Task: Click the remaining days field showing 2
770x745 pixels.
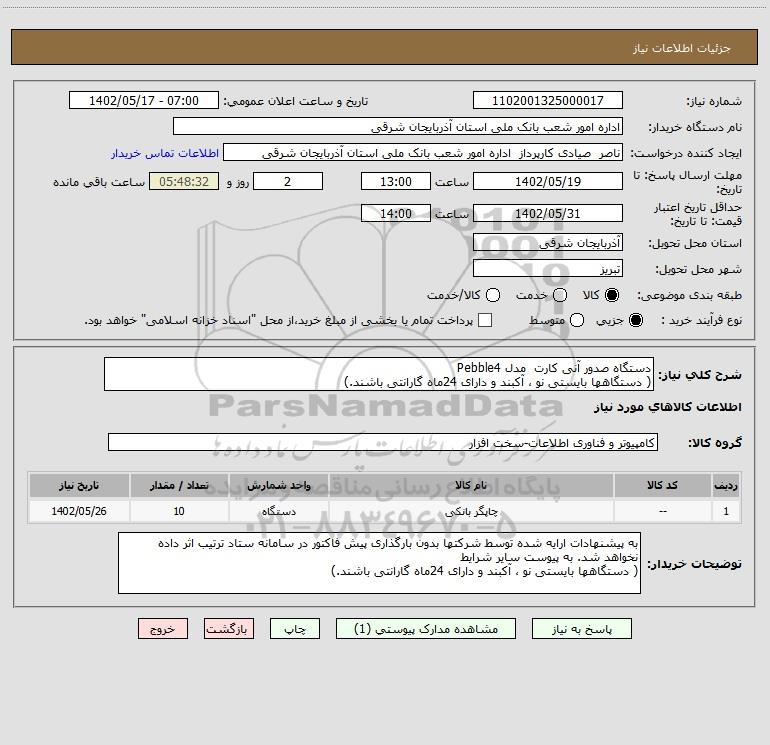Action: pos(288,181)
